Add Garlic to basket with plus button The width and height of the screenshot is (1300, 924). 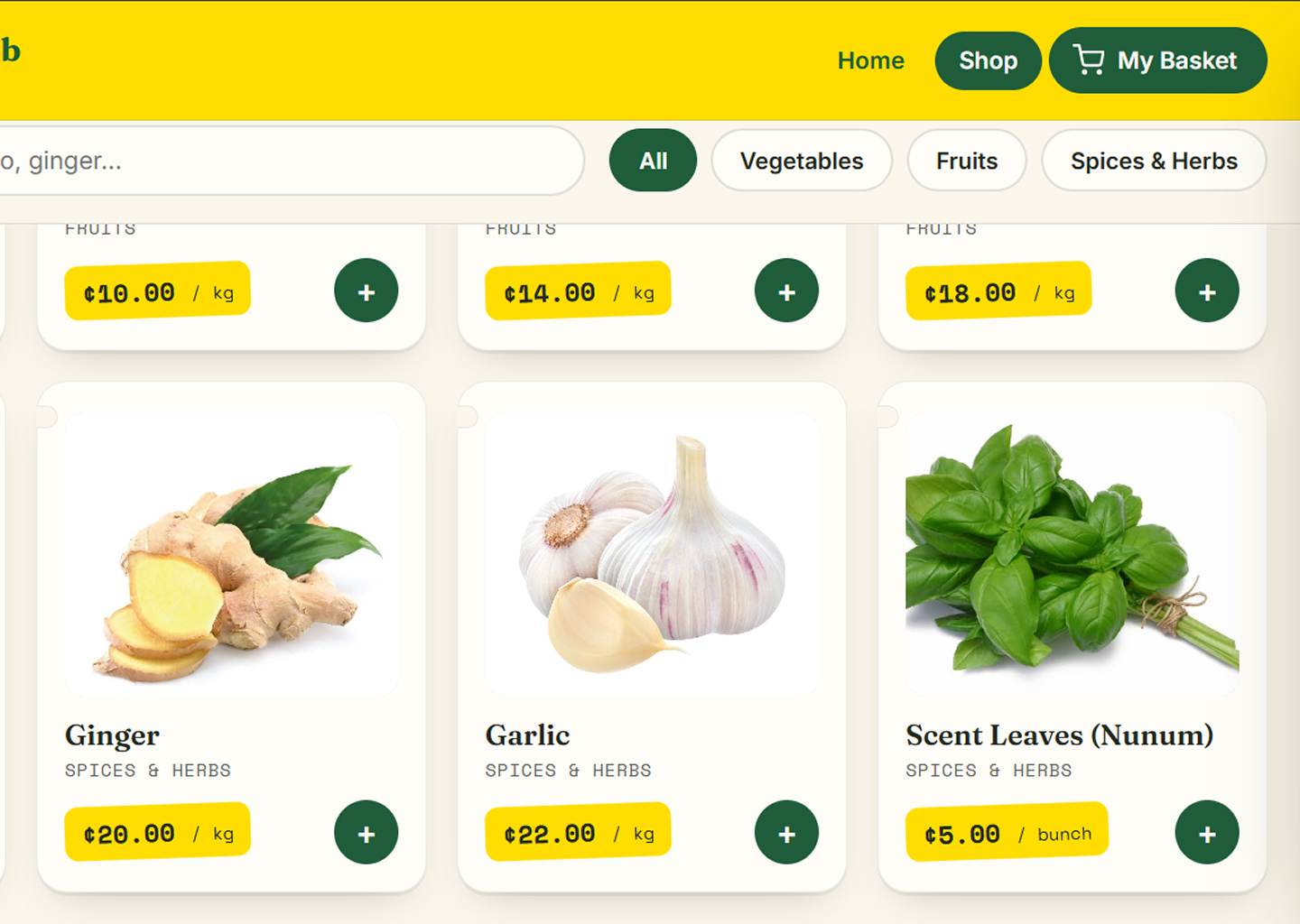(787, 832)
